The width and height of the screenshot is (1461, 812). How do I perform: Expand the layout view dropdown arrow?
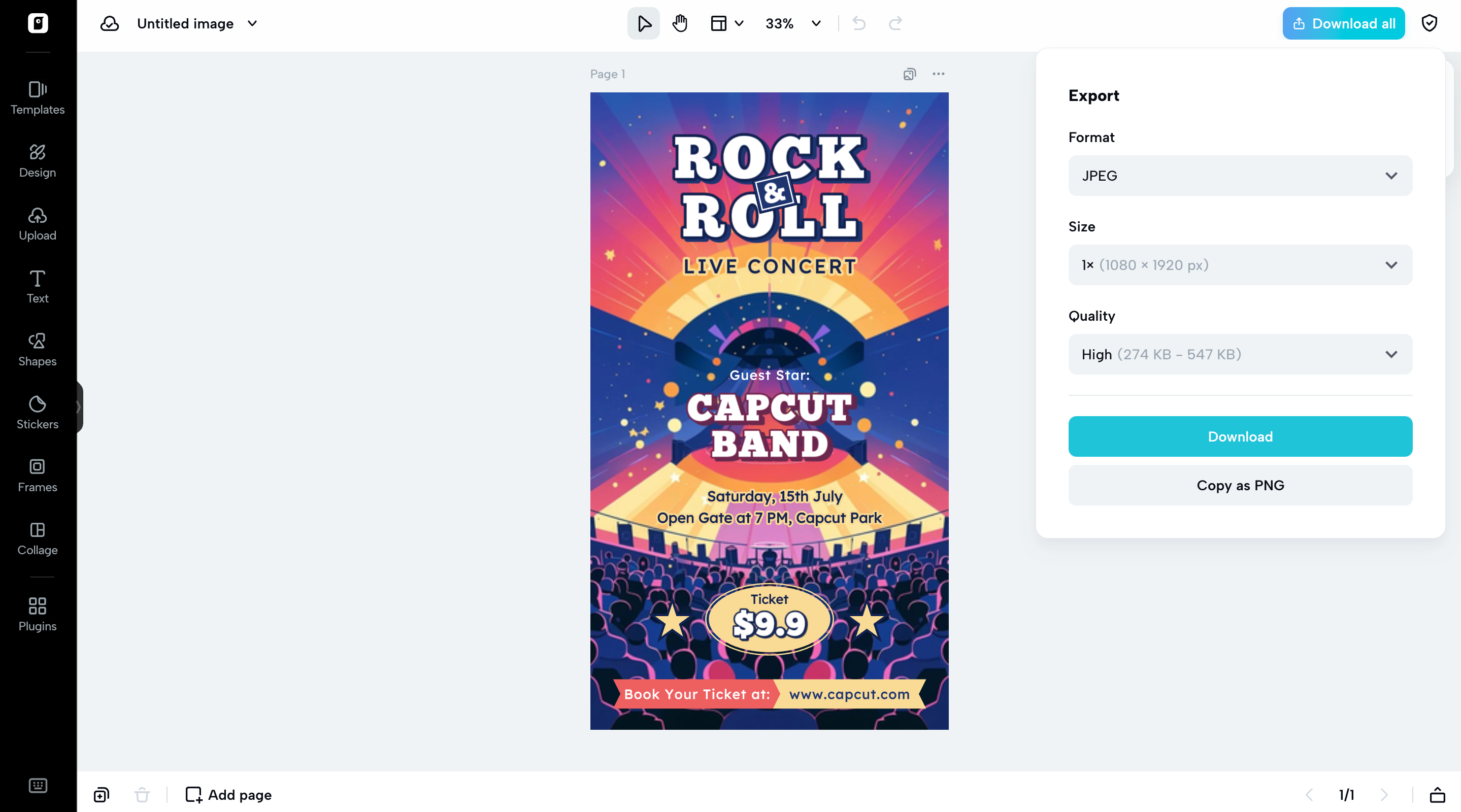[x=739, y=23]
